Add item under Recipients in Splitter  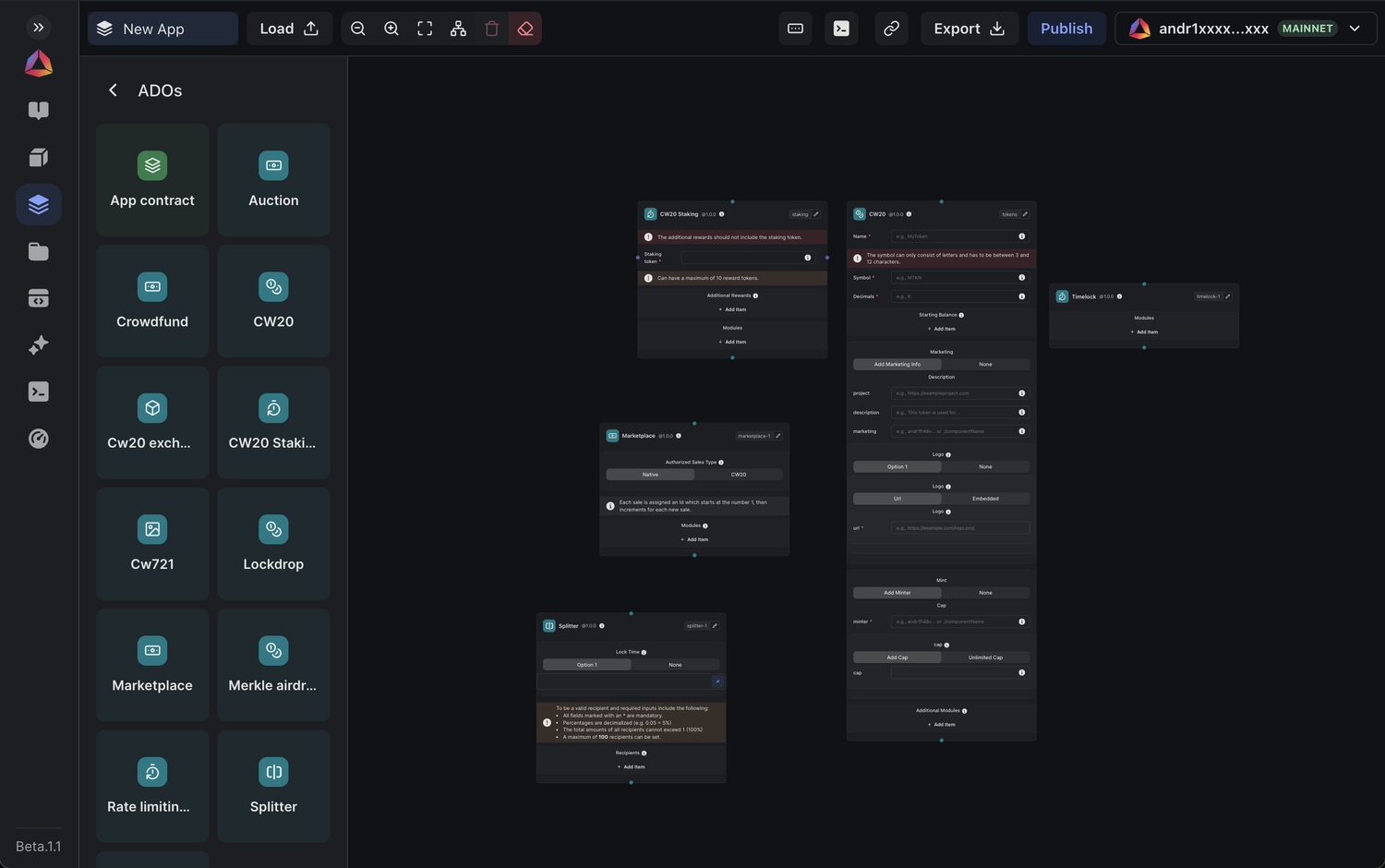click(x=632, y=766)
